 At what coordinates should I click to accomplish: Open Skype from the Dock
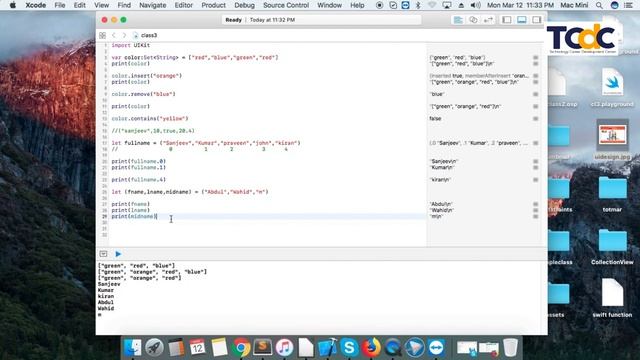click(x=349, y=348)
